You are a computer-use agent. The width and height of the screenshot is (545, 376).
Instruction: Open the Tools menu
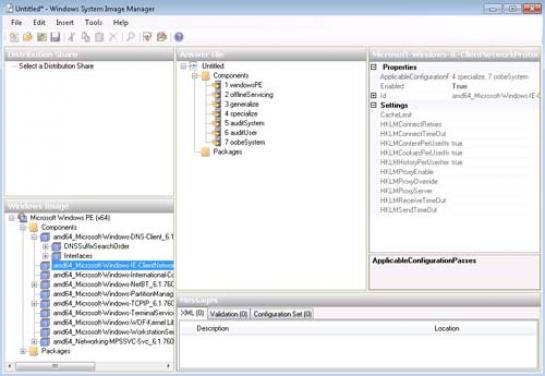click(x=93, y=23)
